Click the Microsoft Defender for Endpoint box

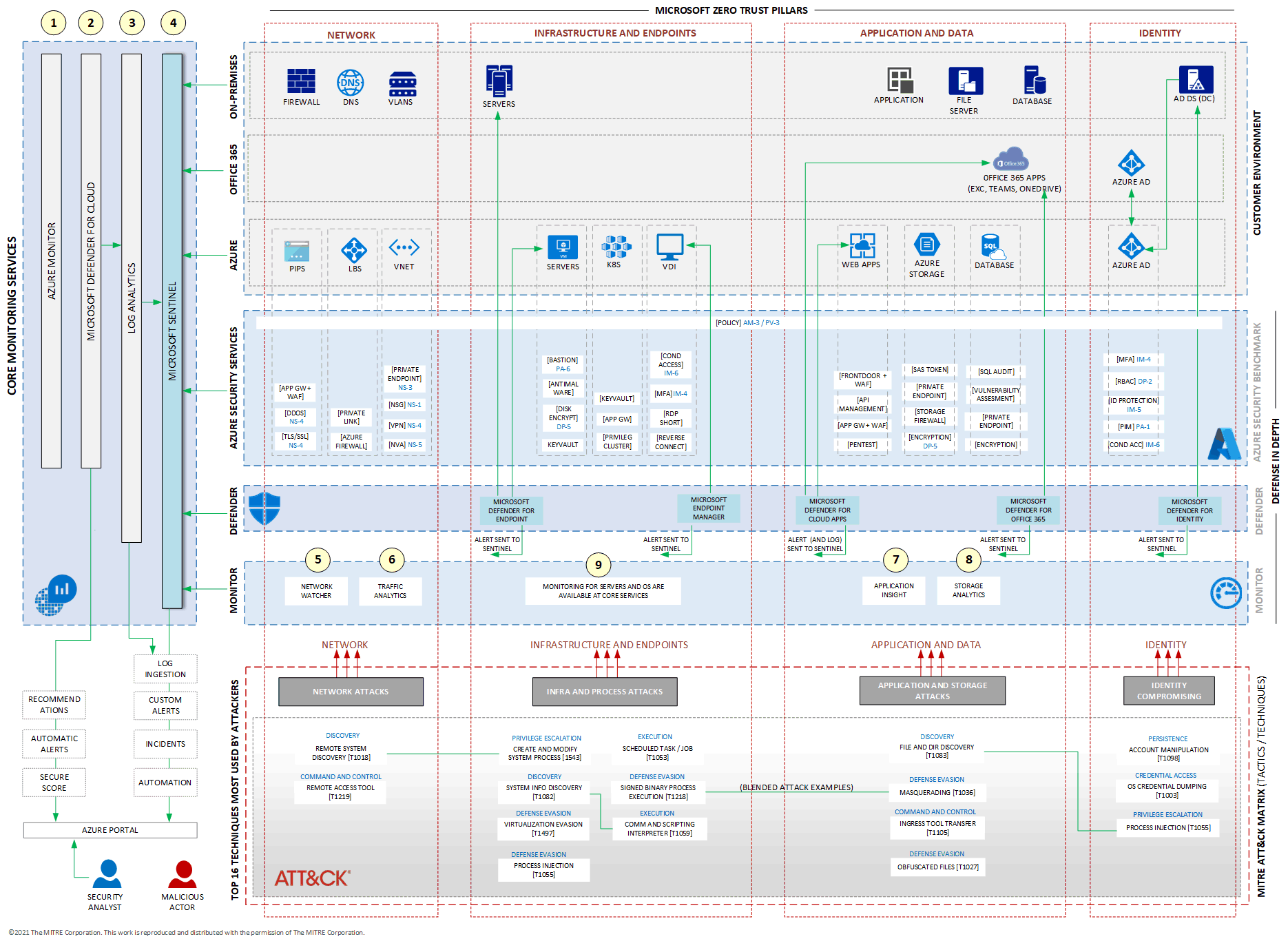[x=512, y=510]
